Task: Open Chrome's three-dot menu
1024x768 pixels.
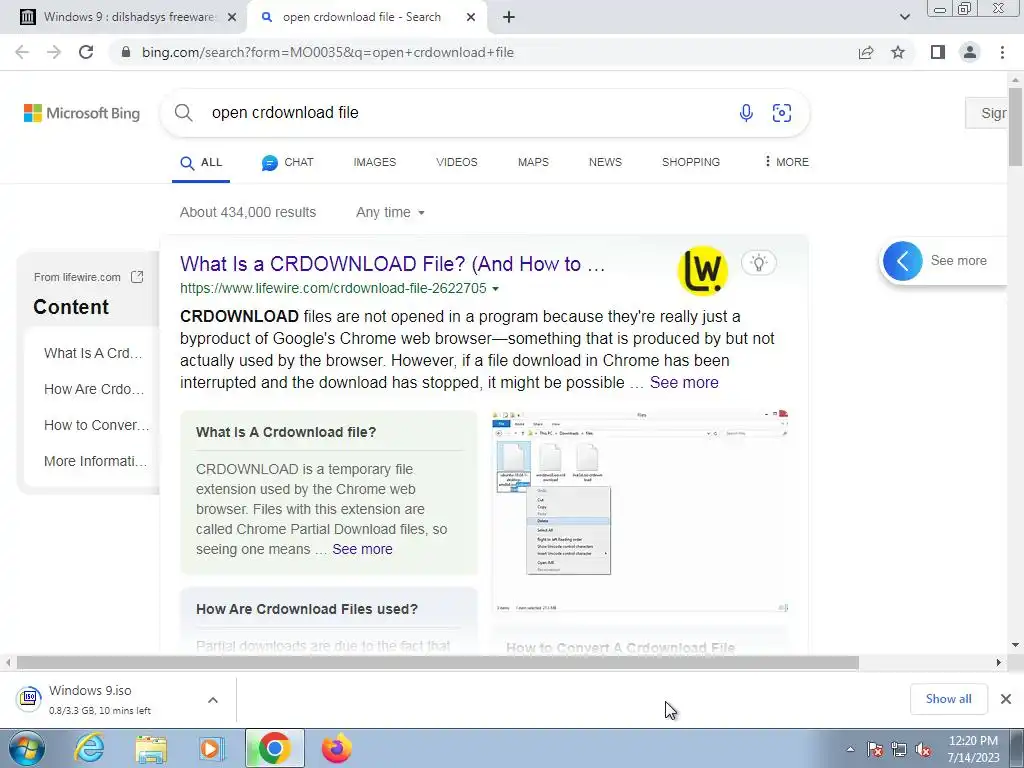Action: coord(1002,52)
